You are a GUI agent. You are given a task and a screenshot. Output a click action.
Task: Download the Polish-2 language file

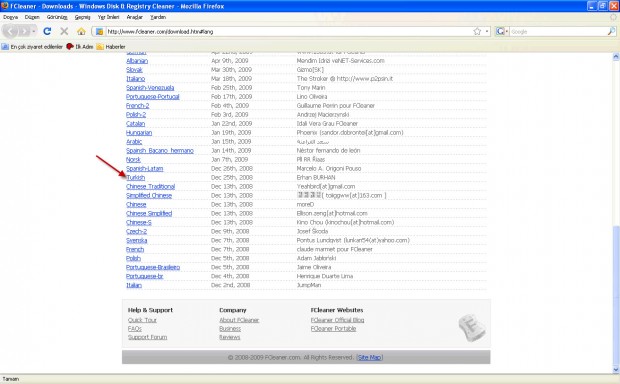(136, 115)
